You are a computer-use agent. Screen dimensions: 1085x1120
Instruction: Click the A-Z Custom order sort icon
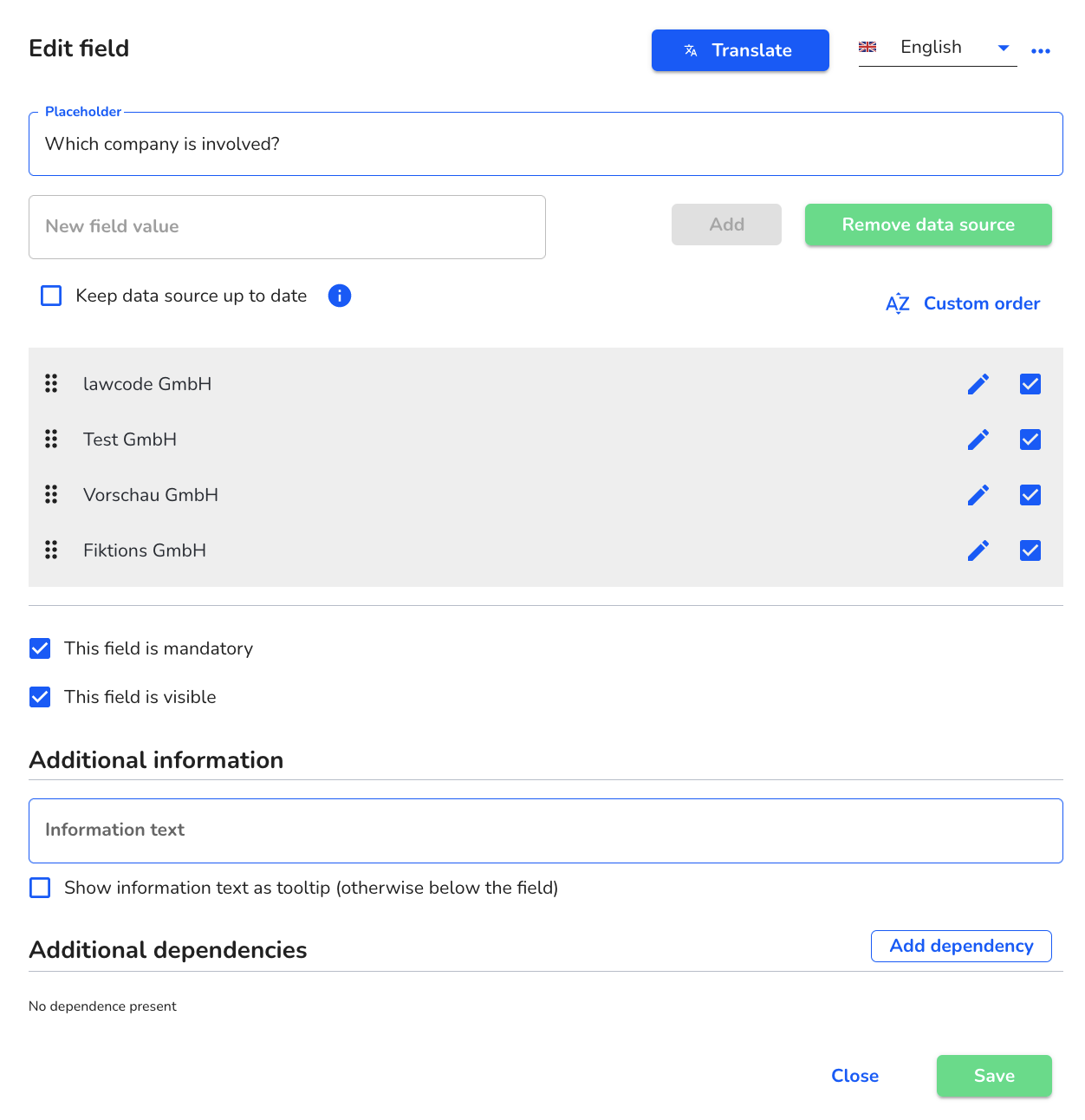[898, 303]
